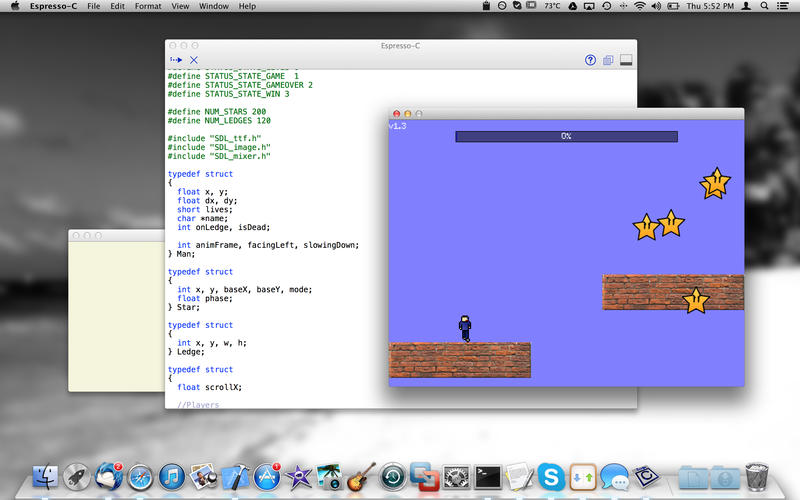Click the blue X stop icon

tap(194, 61)
